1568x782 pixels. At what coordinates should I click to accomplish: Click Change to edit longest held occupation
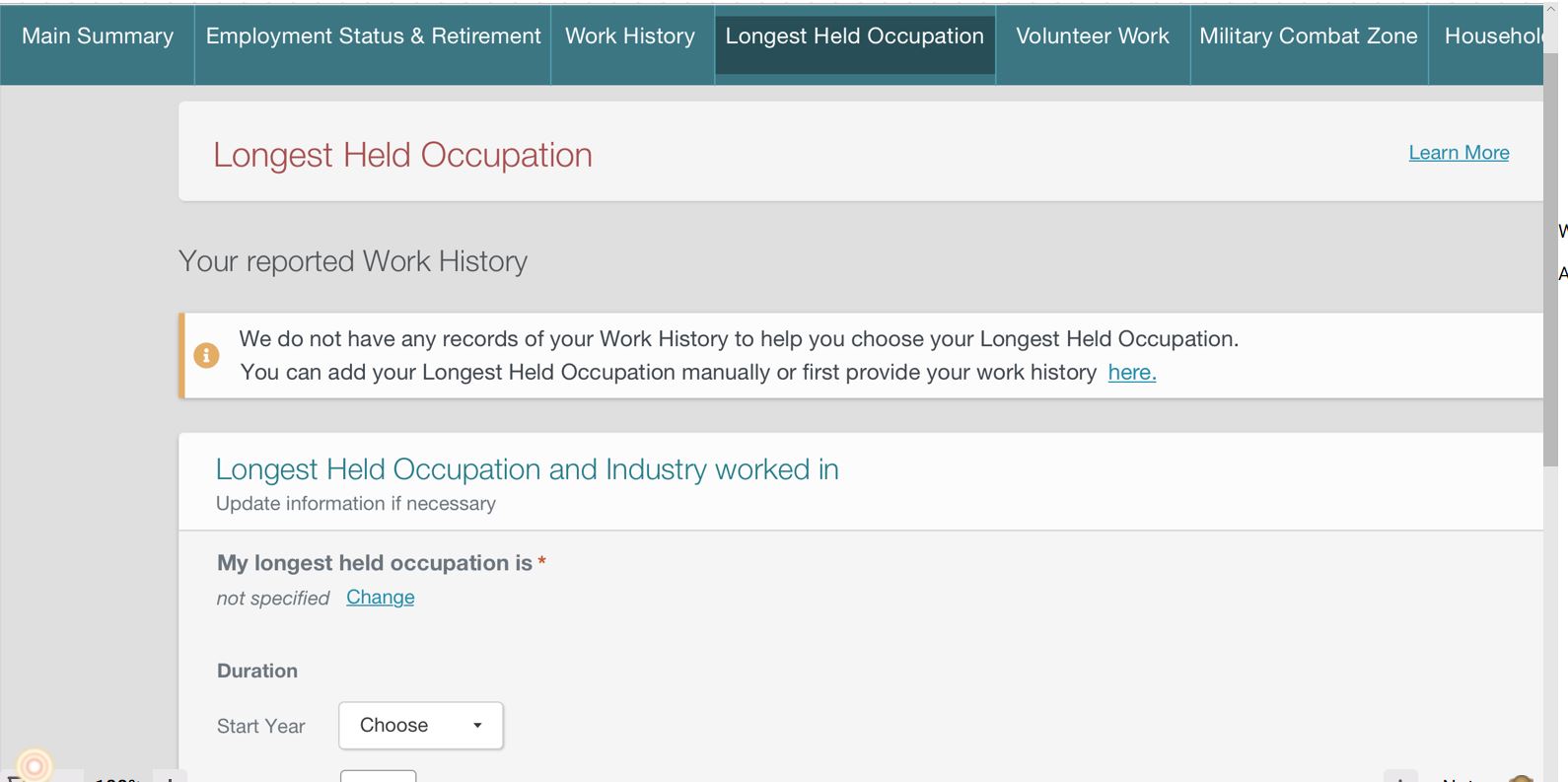coord(380,598)
